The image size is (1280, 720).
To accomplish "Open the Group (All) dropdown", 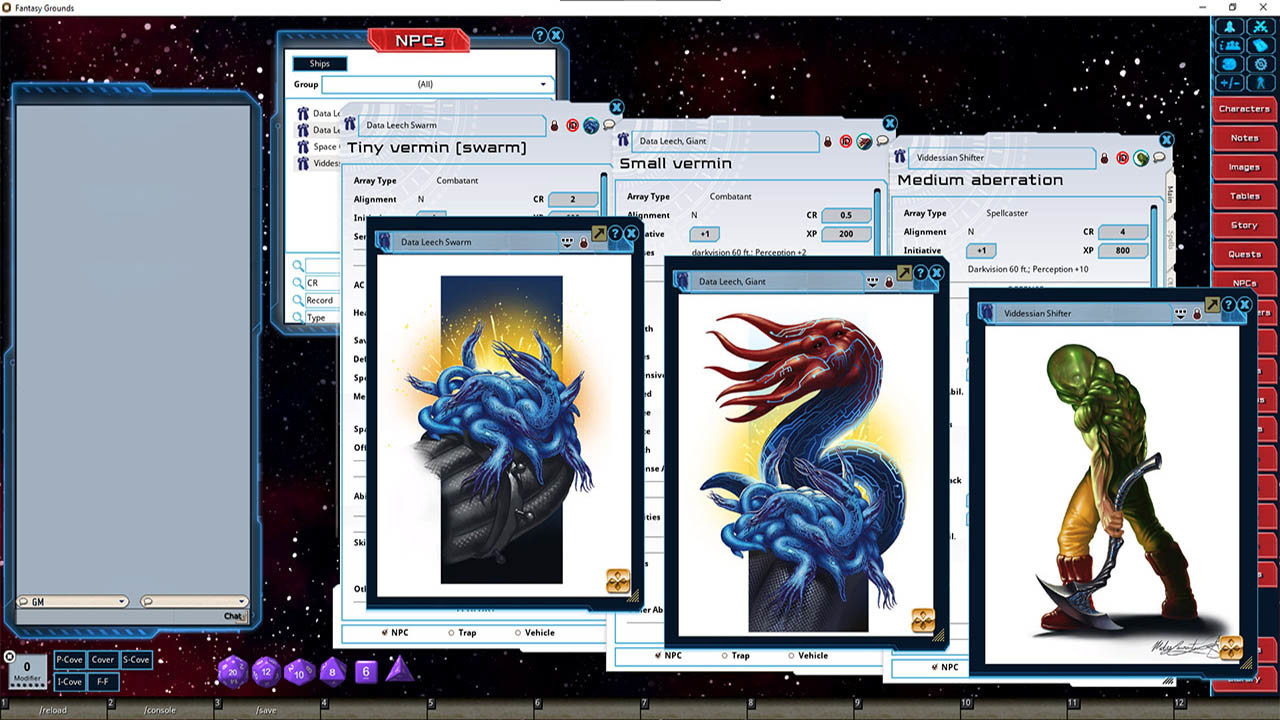I will (436, 85).
